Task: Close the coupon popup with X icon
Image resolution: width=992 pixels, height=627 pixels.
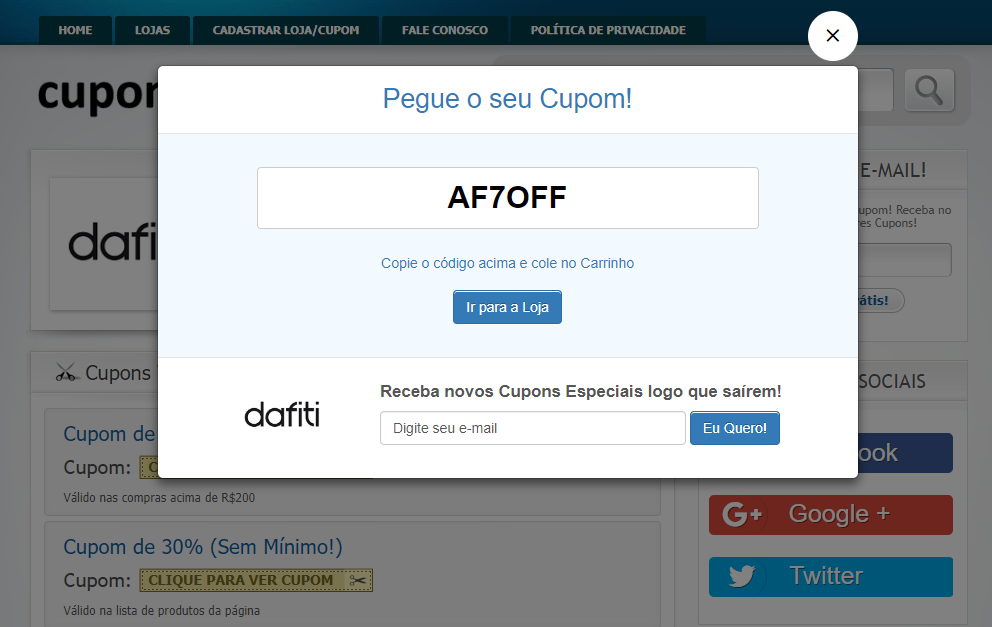Action: (x=833, y=36)
